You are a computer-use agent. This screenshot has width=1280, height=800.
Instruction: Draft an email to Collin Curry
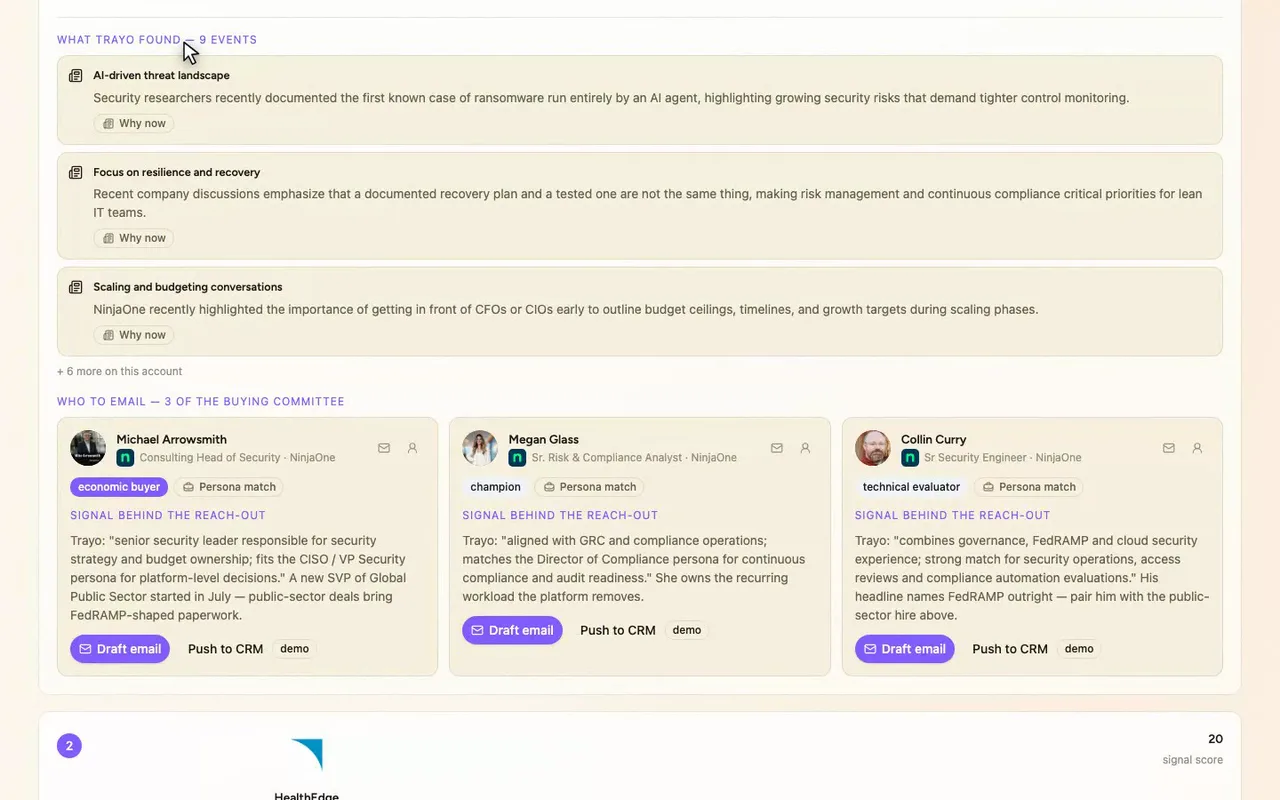pos(905,649)
